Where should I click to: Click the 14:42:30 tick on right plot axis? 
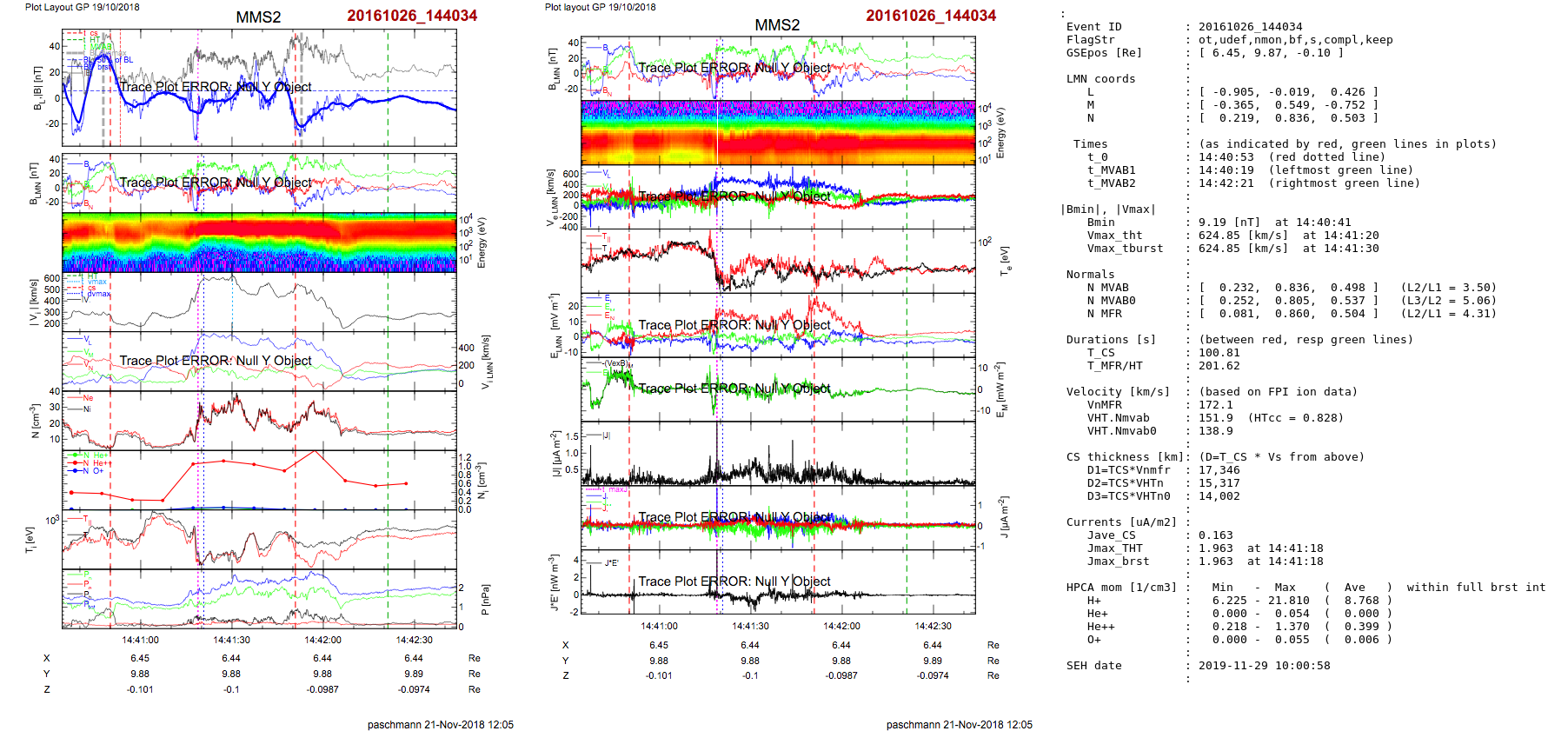pos(933,626)
